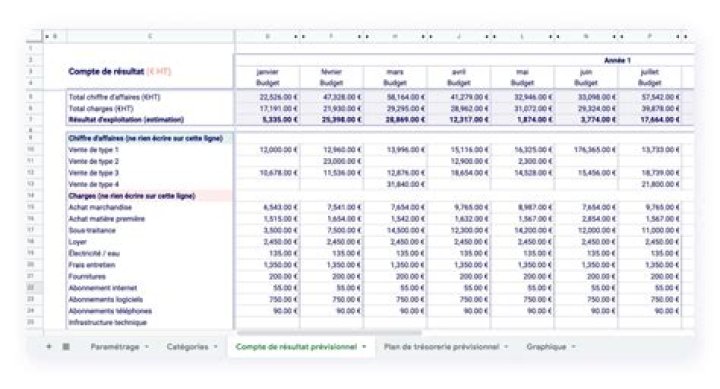Screen dimensions: 720x389
Task: Select the 'avril' month header cell
Action: tap(459, 72)
